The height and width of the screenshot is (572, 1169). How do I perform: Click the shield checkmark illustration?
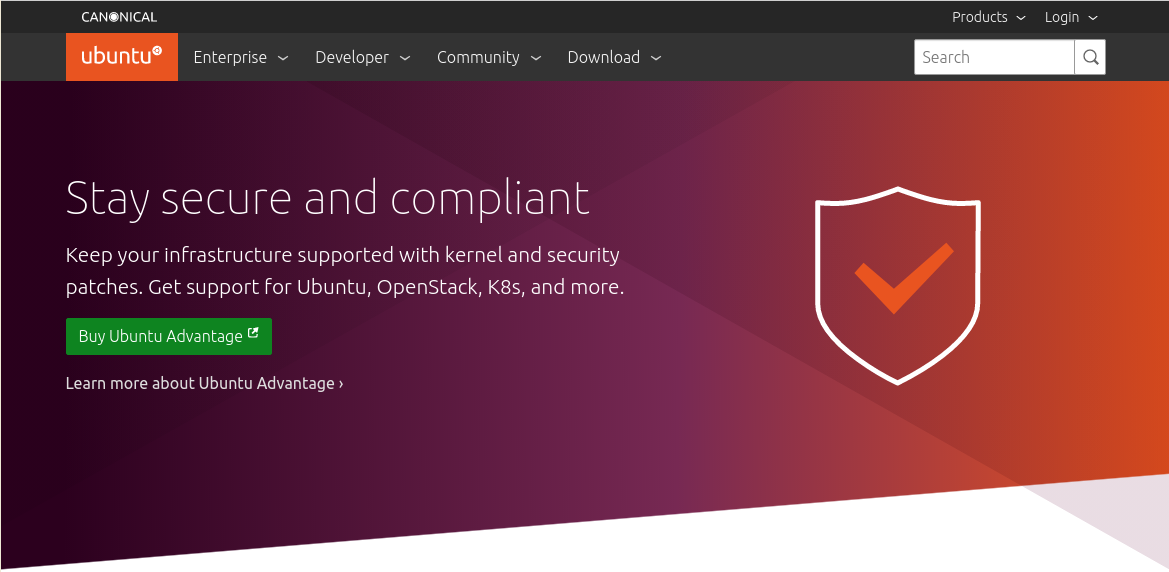[898, 286]
